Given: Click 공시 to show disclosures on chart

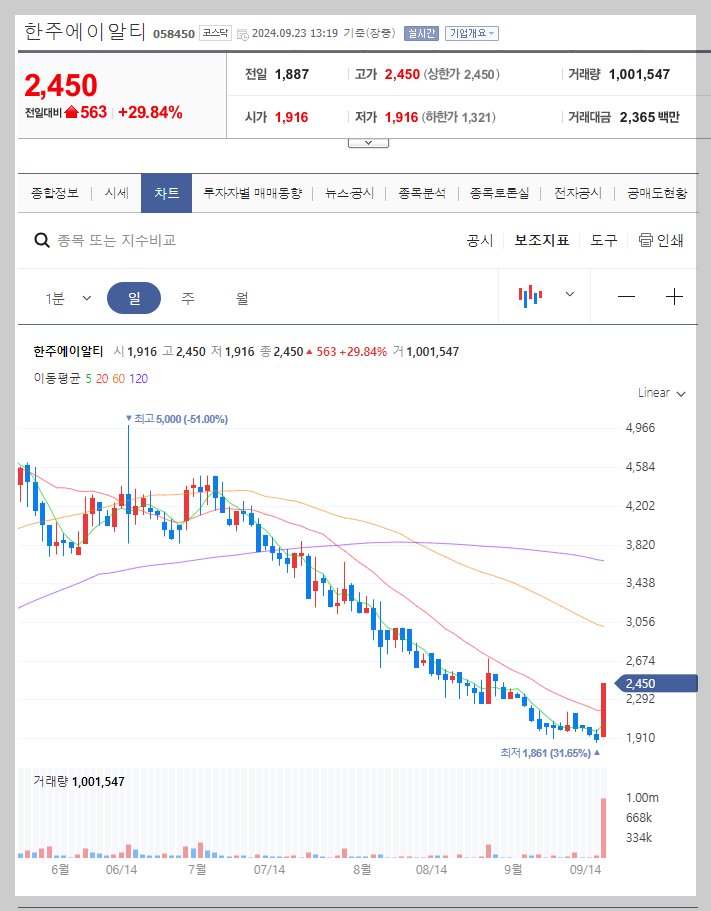Looking at the screenshot, I should [x=481, y=240].
